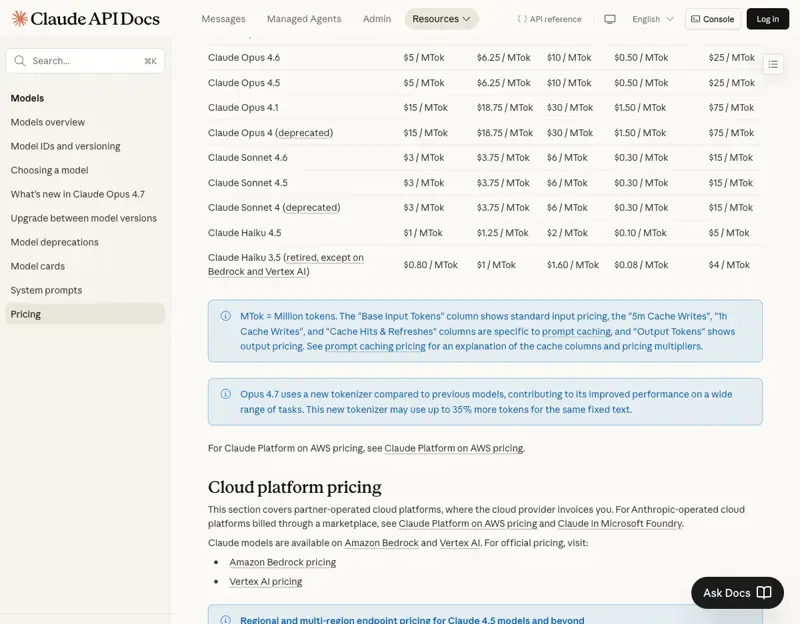800x624 pixels.
Task: Click the Claude starburst logo icon
Action: click(x=19, y=18)
